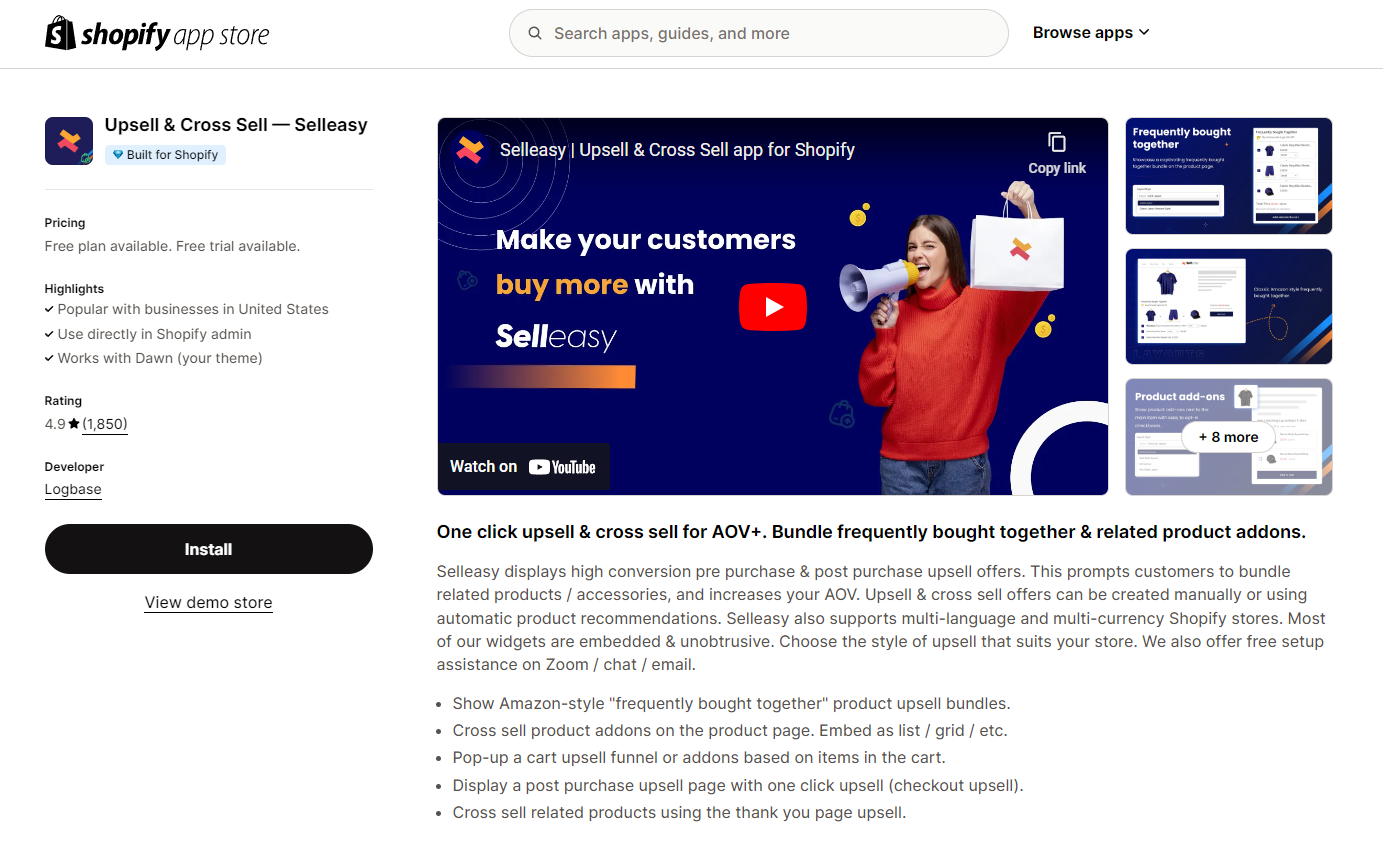
Task: Open the Logbase developer link
Action: (73, 489)
